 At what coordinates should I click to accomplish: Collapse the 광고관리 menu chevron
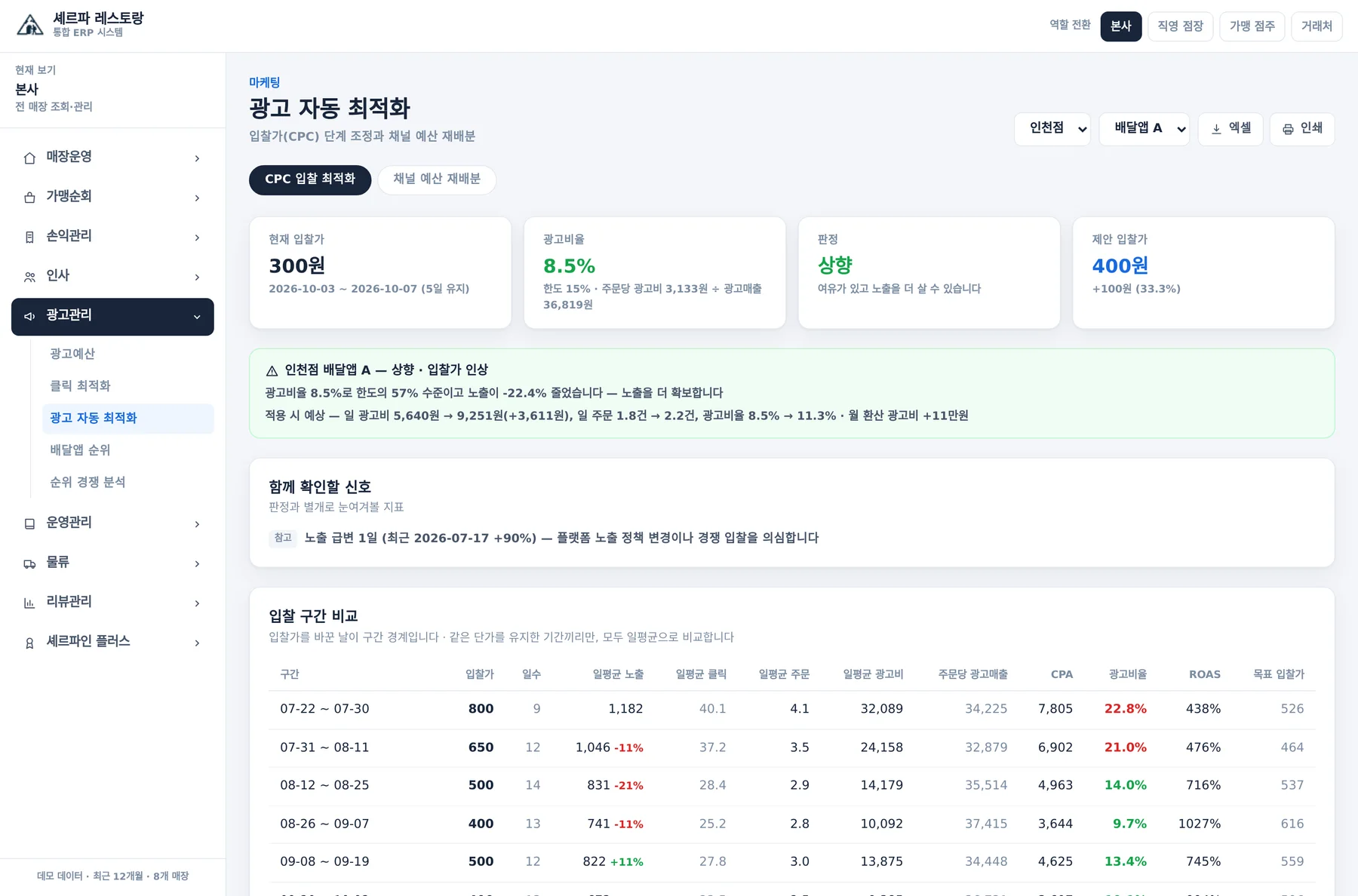(x=197, y=317)
